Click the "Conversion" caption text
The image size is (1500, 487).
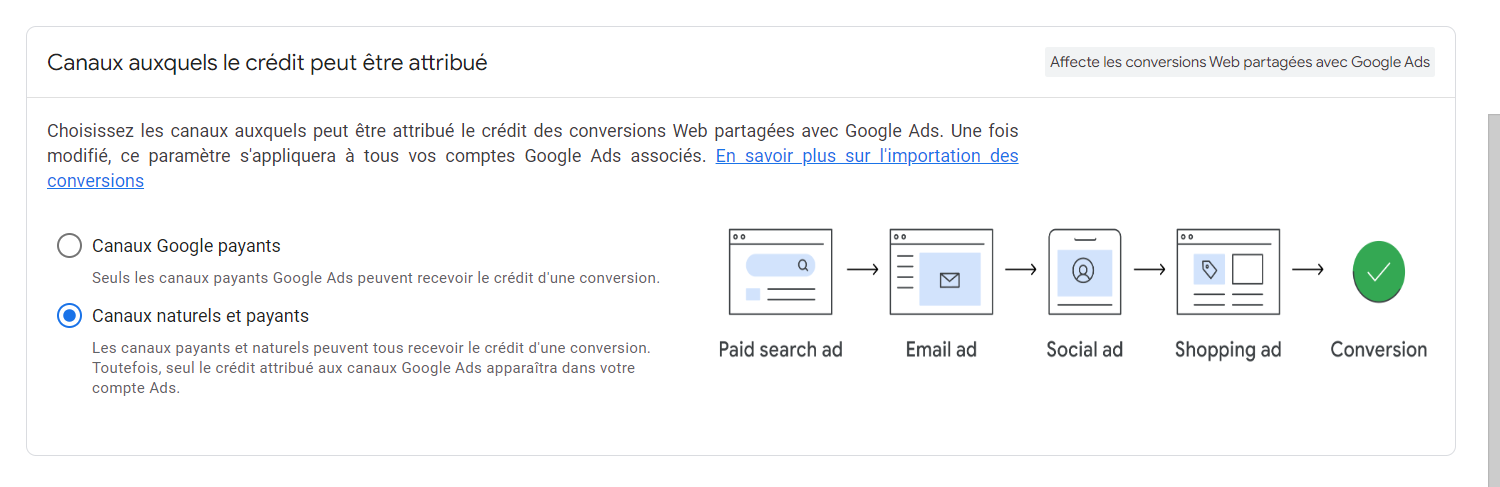click(1378, 350)
